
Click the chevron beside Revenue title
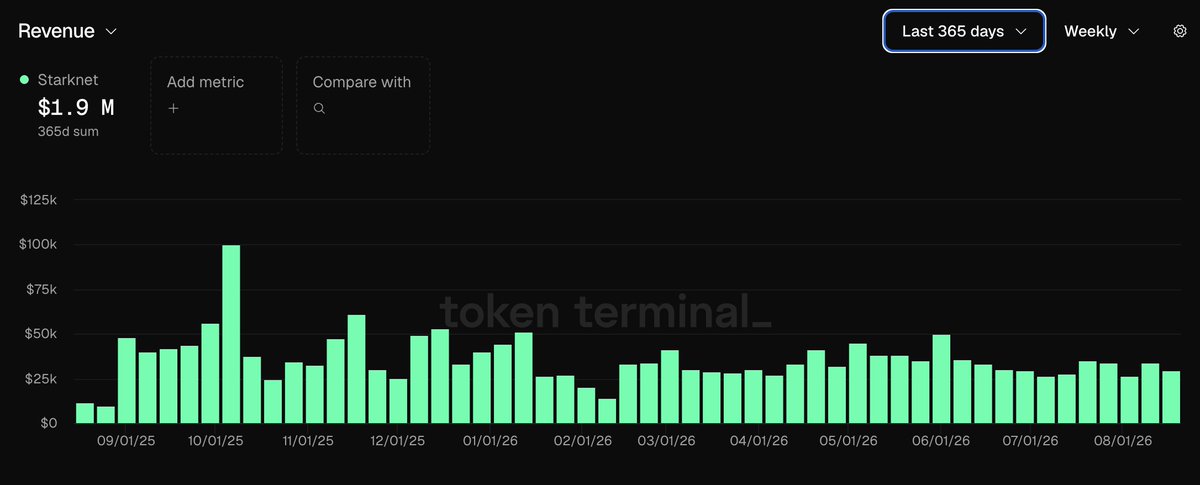click(111, 32)
